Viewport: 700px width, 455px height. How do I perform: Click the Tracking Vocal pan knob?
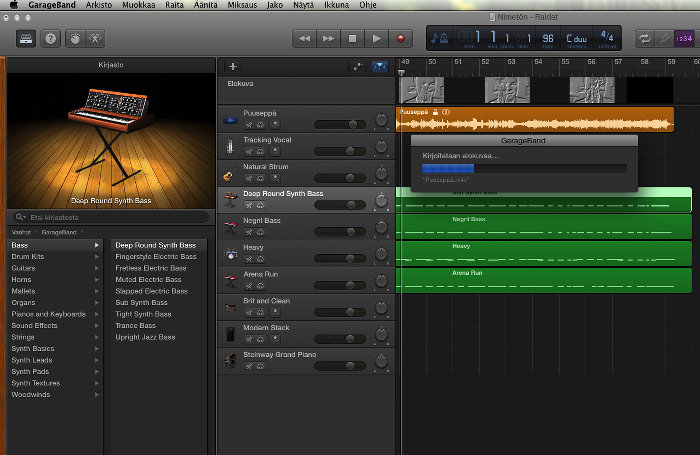381,146
